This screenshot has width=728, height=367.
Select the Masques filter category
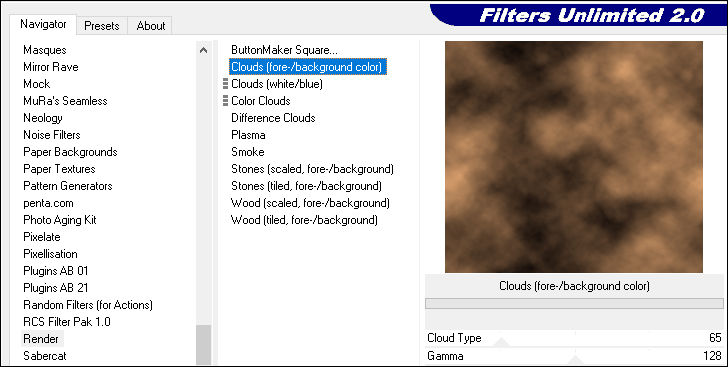[45, 50]
